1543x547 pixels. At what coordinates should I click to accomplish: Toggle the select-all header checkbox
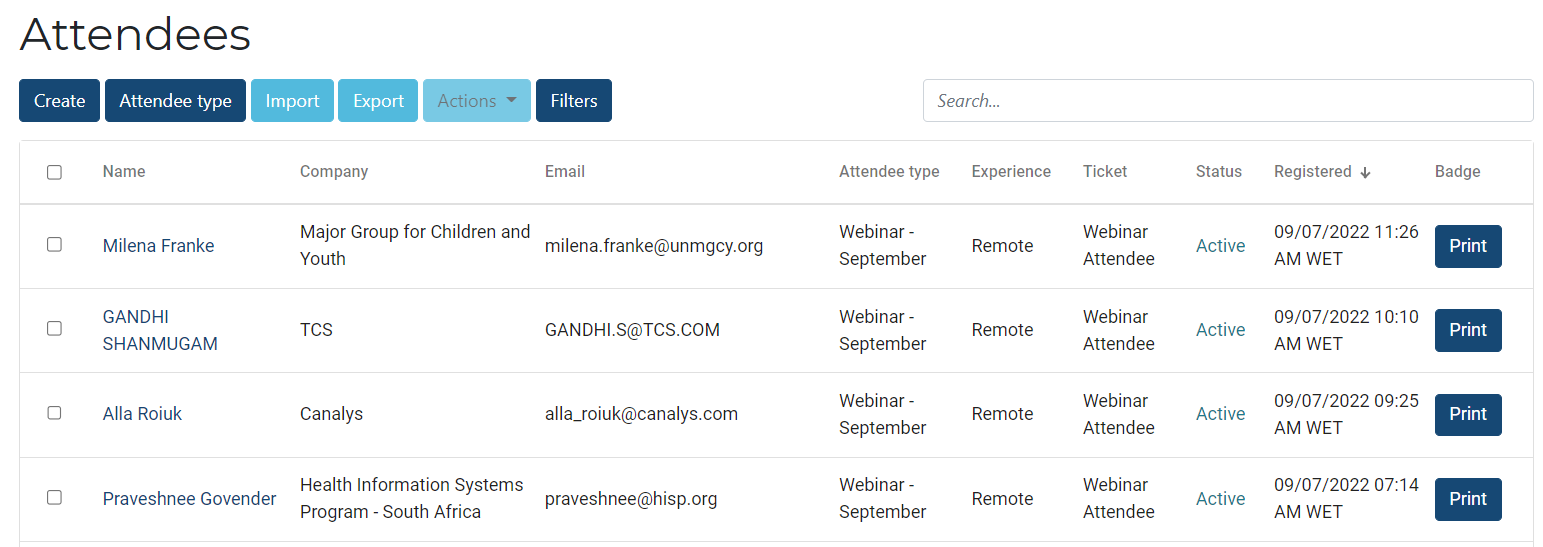[x=54, y=172]
